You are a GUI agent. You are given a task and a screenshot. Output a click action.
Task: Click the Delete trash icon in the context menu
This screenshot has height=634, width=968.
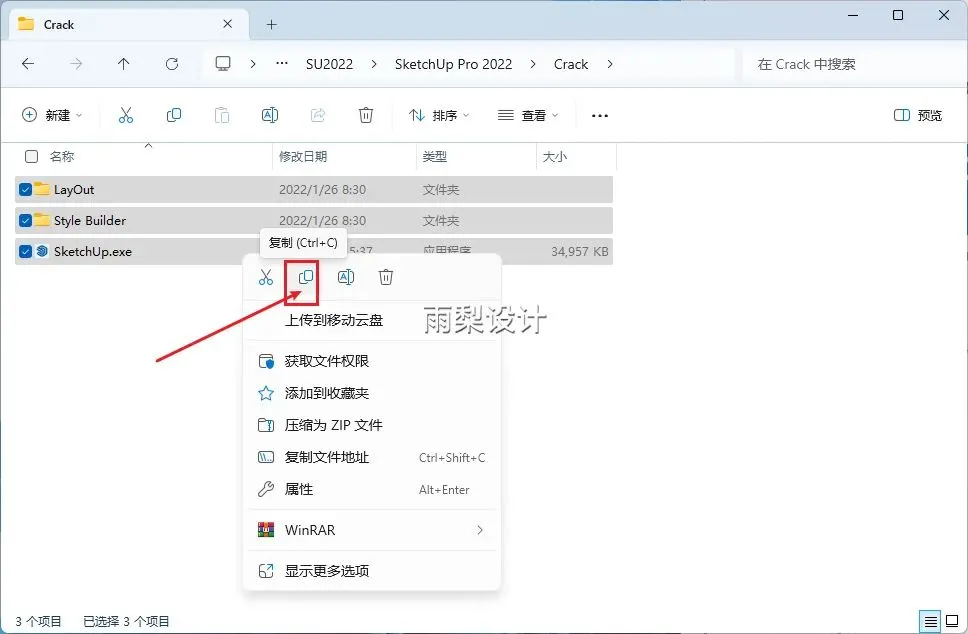click(386, 278)
